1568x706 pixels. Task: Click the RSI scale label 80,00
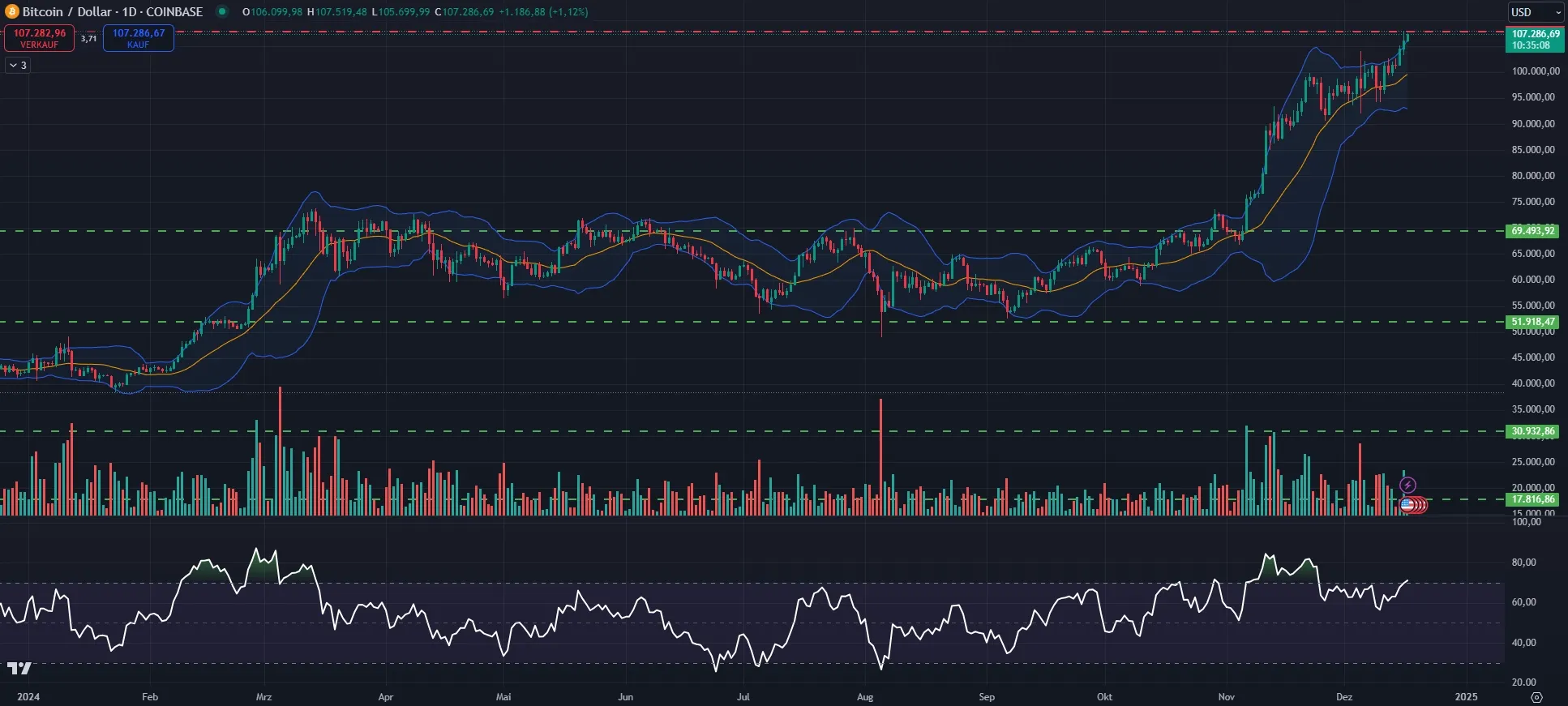pyautogui.click(x=1524, y=563)
